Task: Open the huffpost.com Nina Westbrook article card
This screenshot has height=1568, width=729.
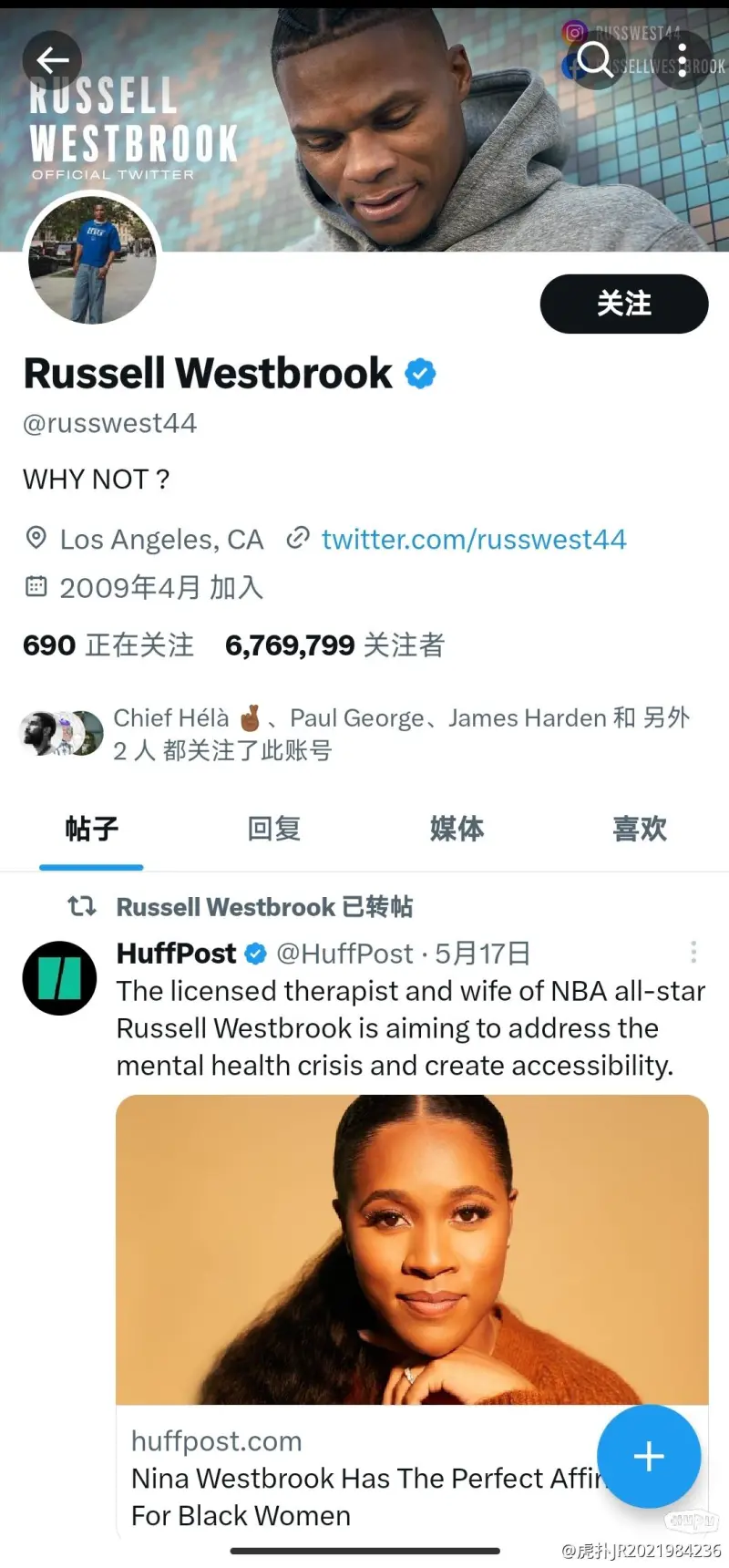Action: [412, 1316]
